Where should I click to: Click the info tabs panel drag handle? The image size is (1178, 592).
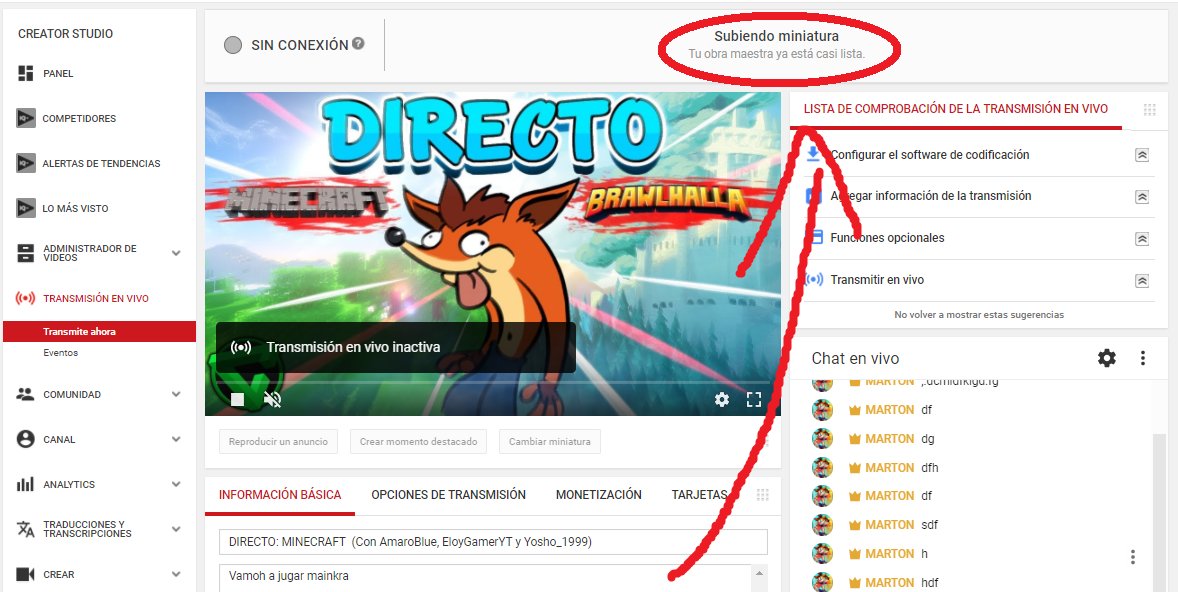pos(763,494)
